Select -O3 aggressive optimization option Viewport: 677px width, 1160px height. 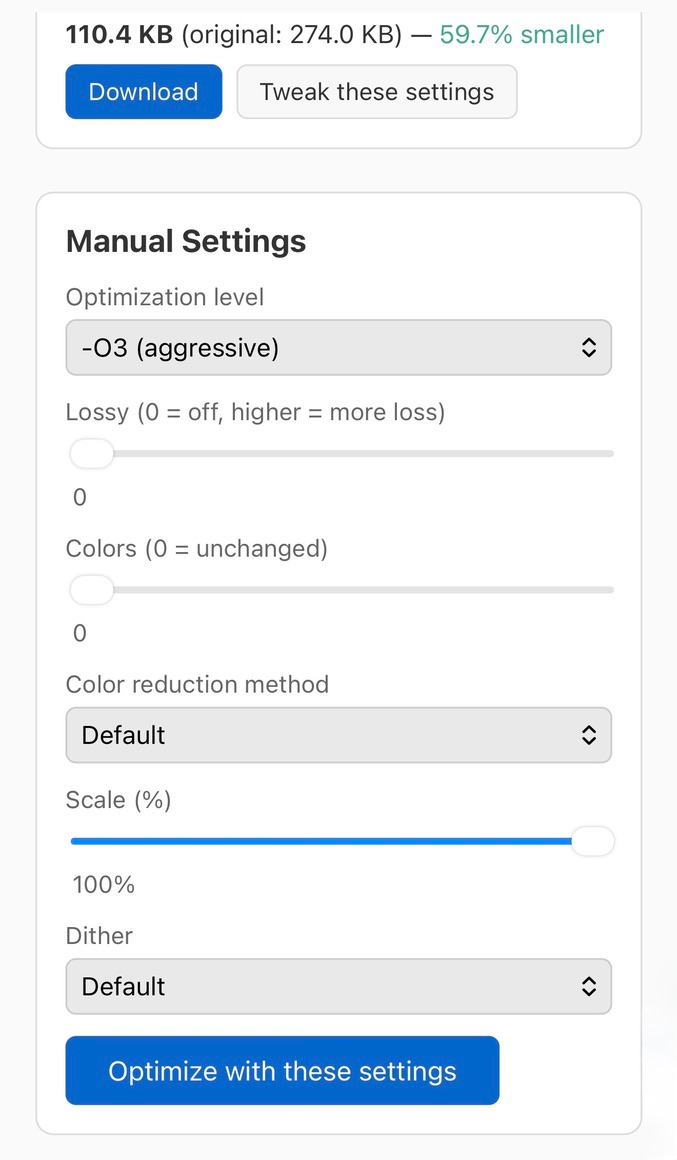[x=338, y=347]
